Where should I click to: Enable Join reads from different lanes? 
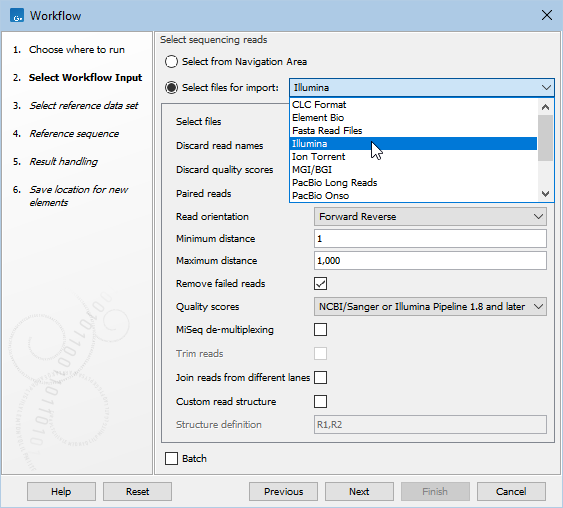pos(320,377)
